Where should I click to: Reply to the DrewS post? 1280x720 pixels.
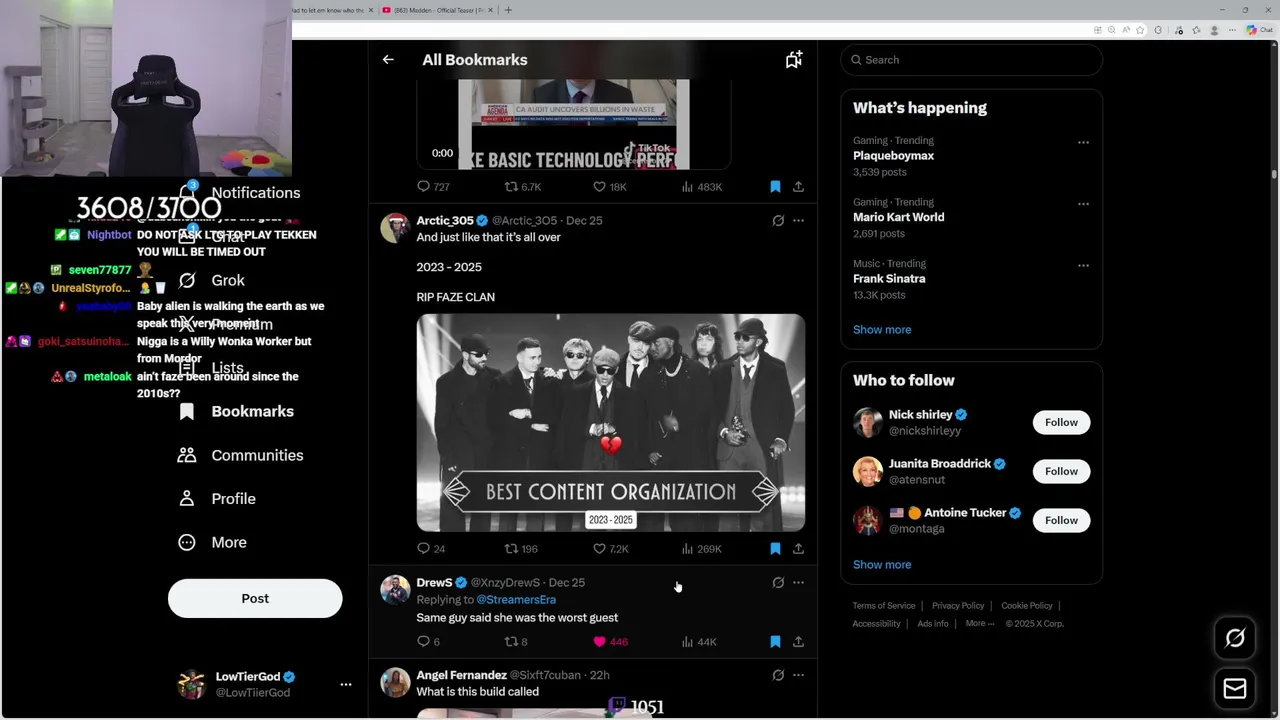[428, 642]
